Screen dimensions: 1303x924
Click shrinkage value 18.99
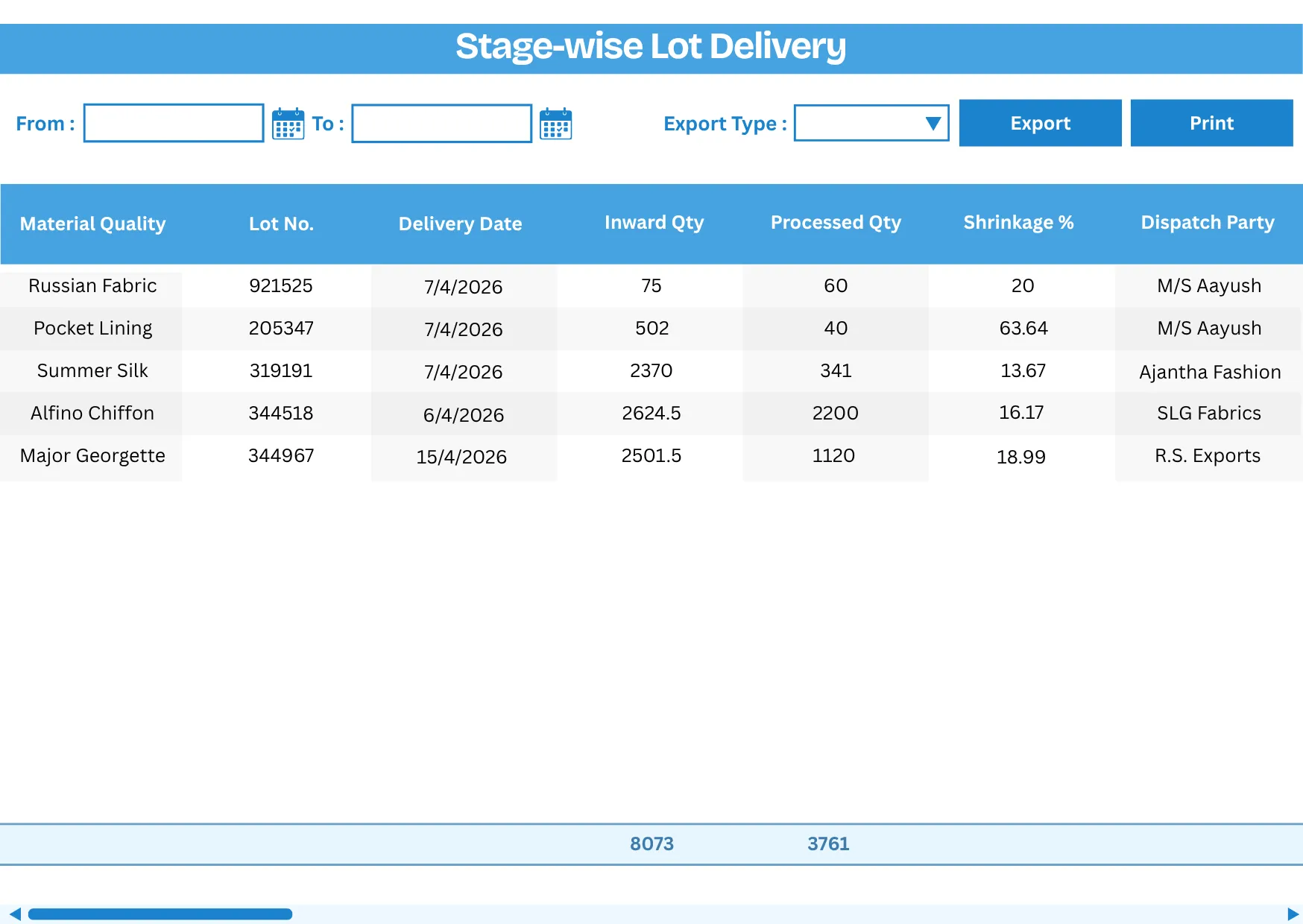[1021, 457]
